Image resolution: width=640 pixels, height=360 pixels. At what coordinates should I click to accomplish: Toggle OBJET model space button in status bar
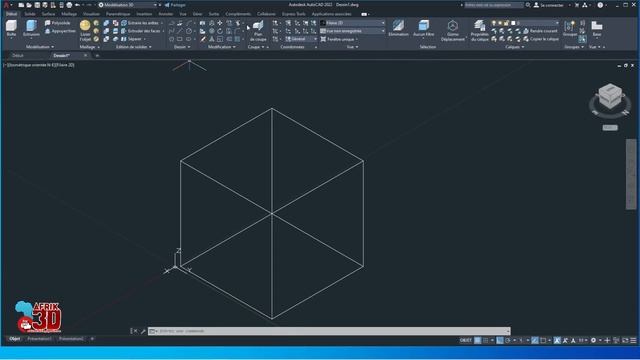(465, 340)
